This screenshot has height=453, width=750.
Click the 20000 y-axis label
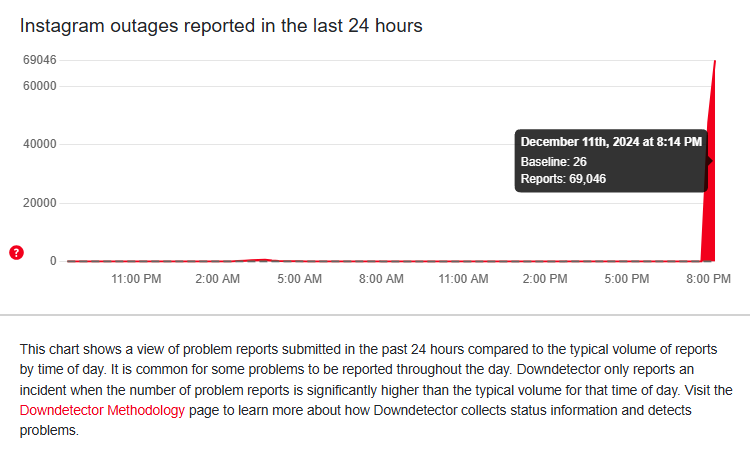(x=40, y=203)
